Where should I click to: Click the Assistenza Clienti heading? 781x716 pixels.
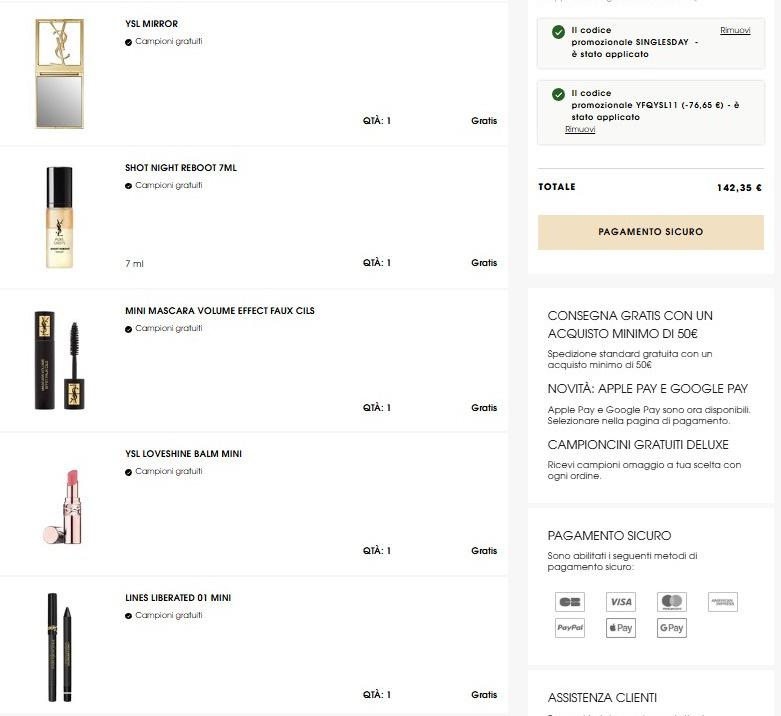(602, 697)
